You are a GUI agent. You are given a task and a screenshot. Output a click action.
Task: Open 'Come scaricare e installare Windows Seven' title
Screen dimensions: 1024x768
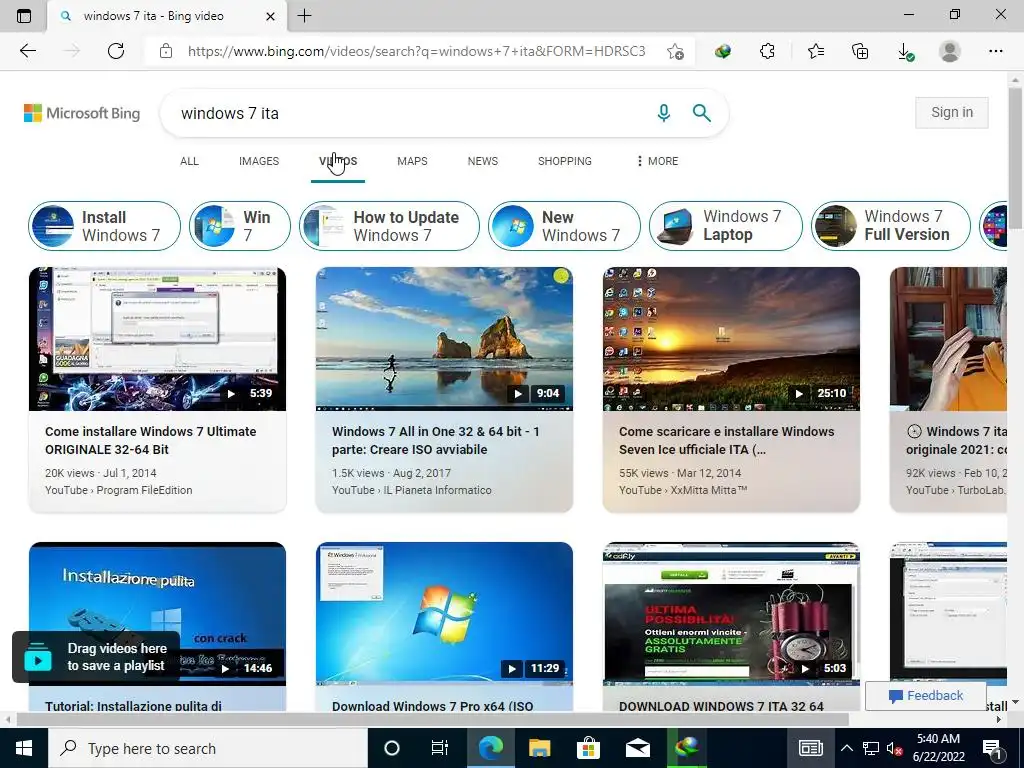pos(727,440)
